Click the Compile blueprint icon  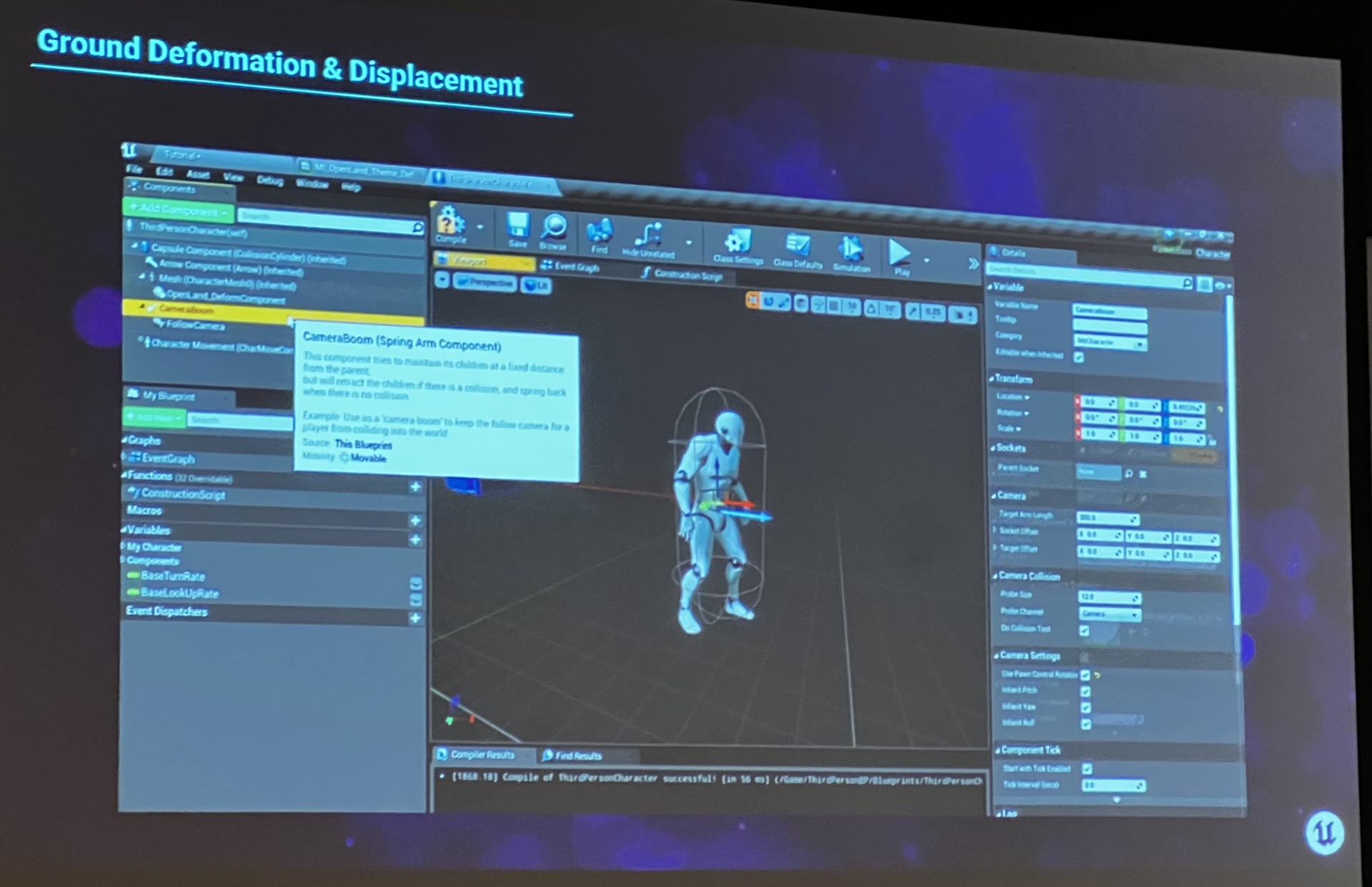coord(451,223)
